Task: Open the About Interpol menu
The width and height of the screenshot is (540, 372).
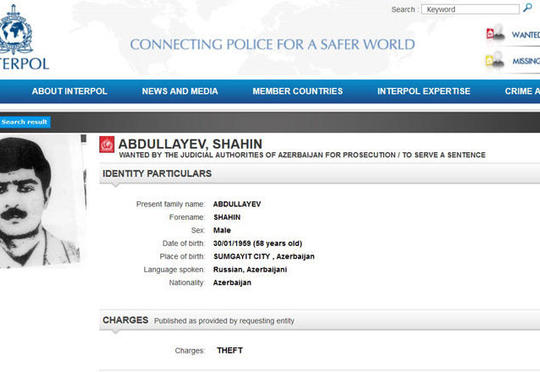Action: click(70, 91)
